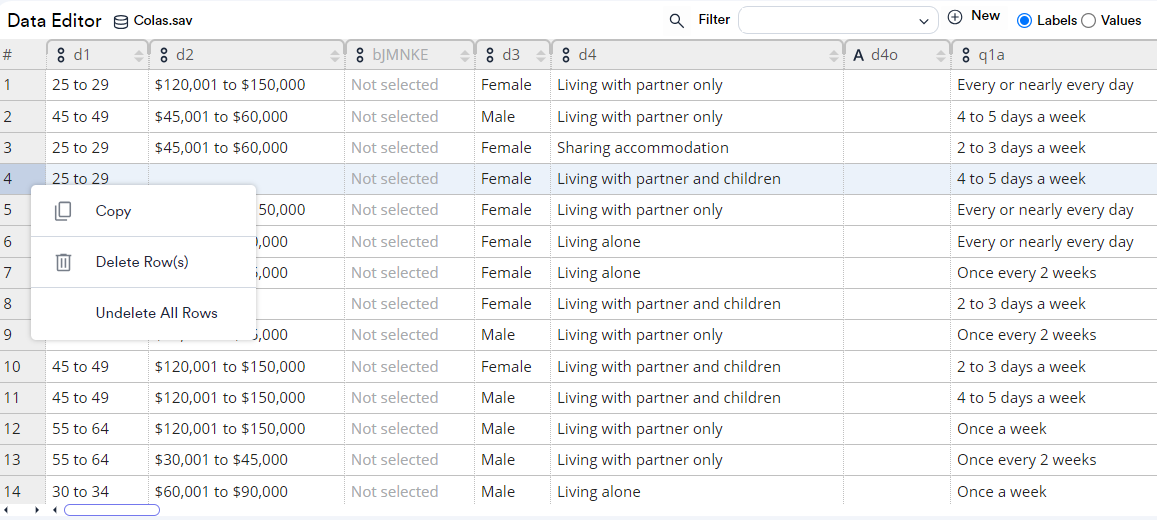Click the d3 column type icon

click(x=490, y=55)
